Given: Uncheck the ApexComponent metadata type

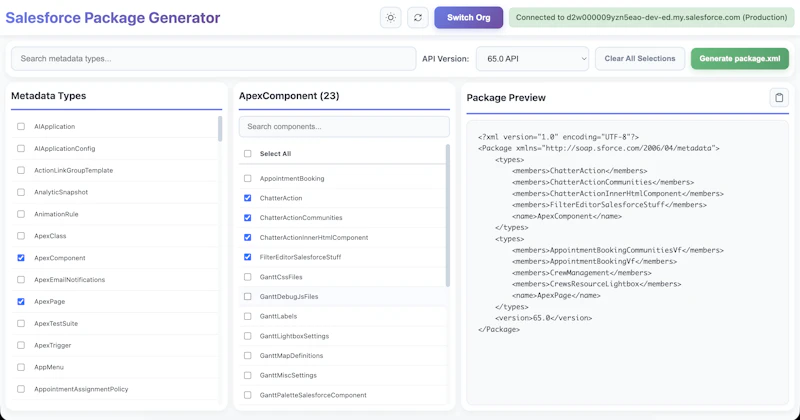Looking at the screenshot, I should pyautogui.click(x=21, y=258).
